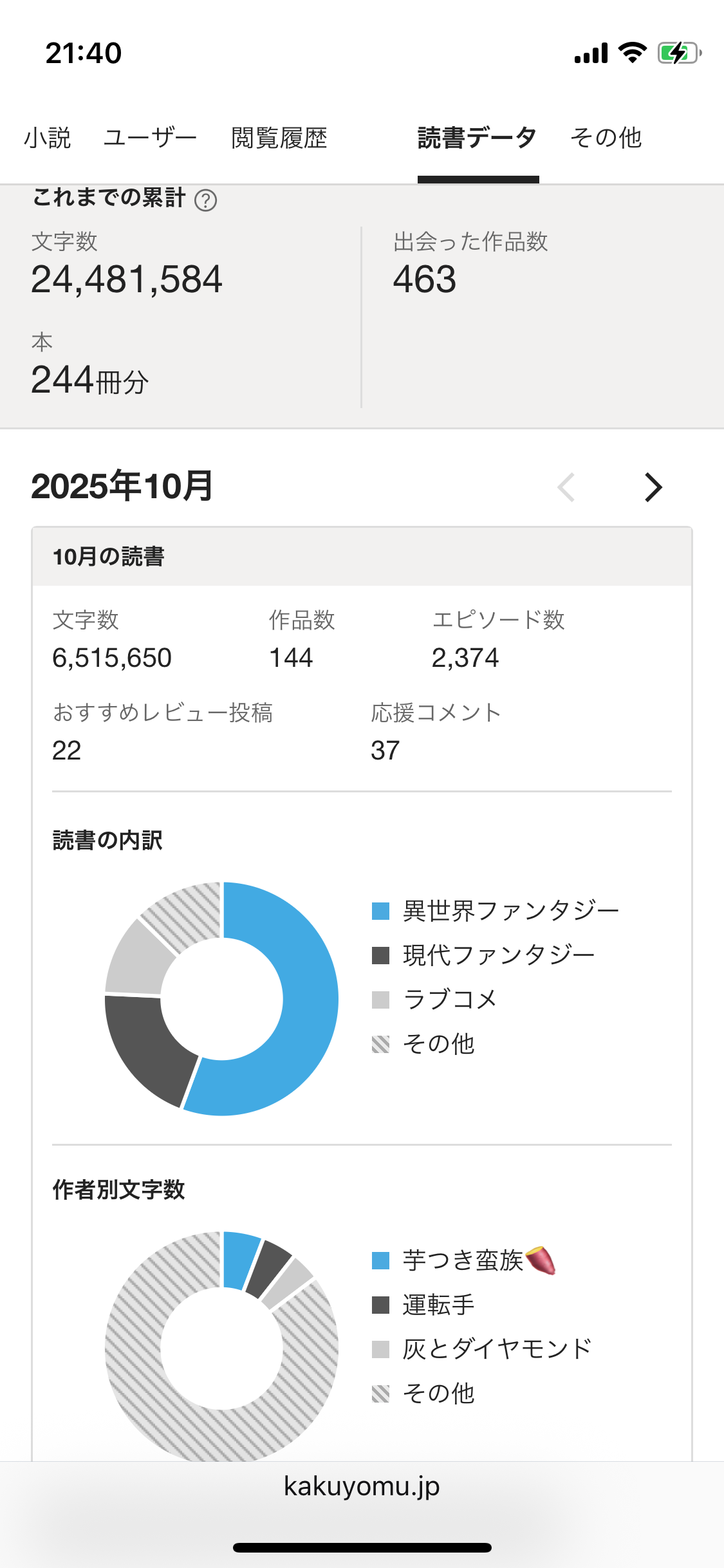Switch to the ユーザー tab
The height and width of the screenshot is (1568, 724).
click(x=151, y=138)
